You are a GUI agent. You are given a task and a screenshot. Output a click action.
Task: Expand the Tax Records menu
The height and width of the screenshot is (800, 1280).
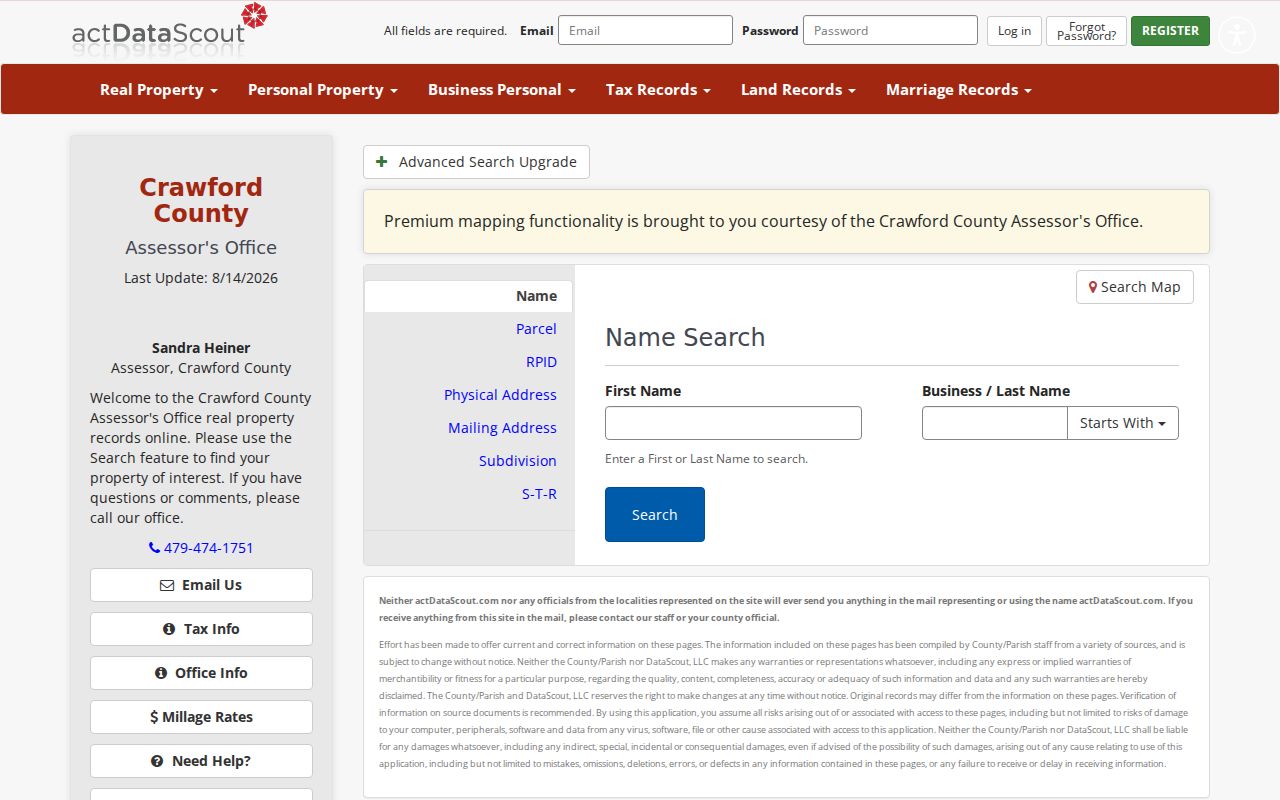coord(658,89)
